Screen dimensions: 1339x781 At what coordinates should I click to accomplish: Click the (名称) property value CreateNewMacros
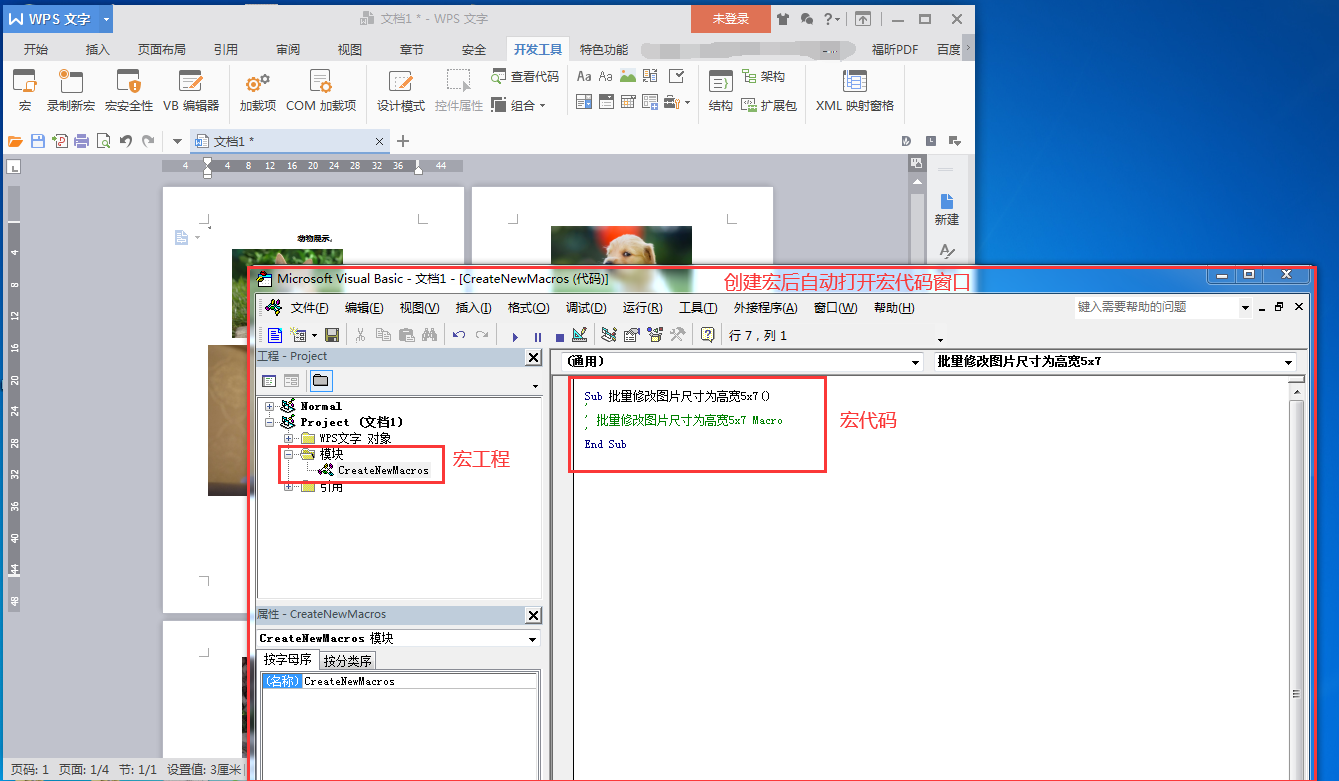click(x=420, y=681)
